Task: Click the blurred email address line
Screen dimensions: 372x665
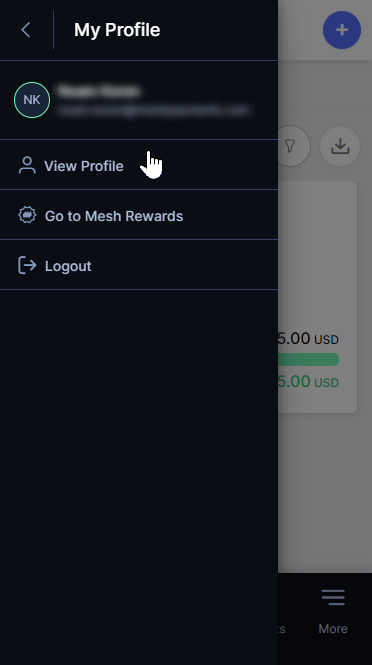Action: click(154, 111)
